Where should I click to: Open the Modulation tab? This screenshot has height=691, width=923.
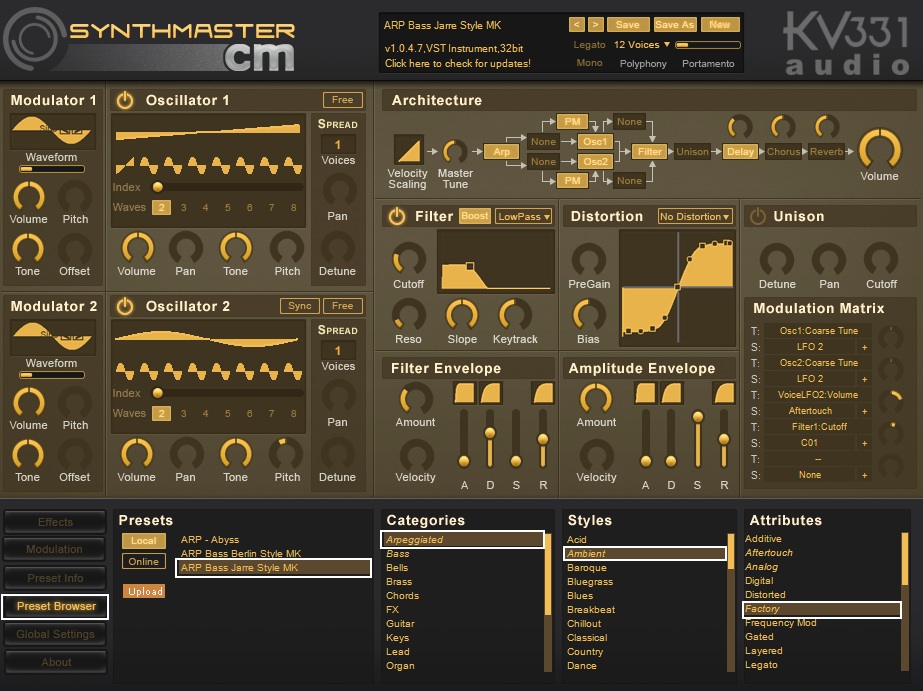[x=55, y=549]
